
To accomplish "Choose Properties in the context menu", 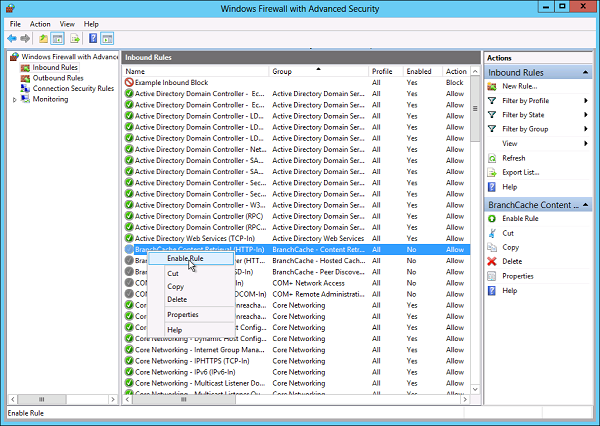I will click(x=191, y=315).
